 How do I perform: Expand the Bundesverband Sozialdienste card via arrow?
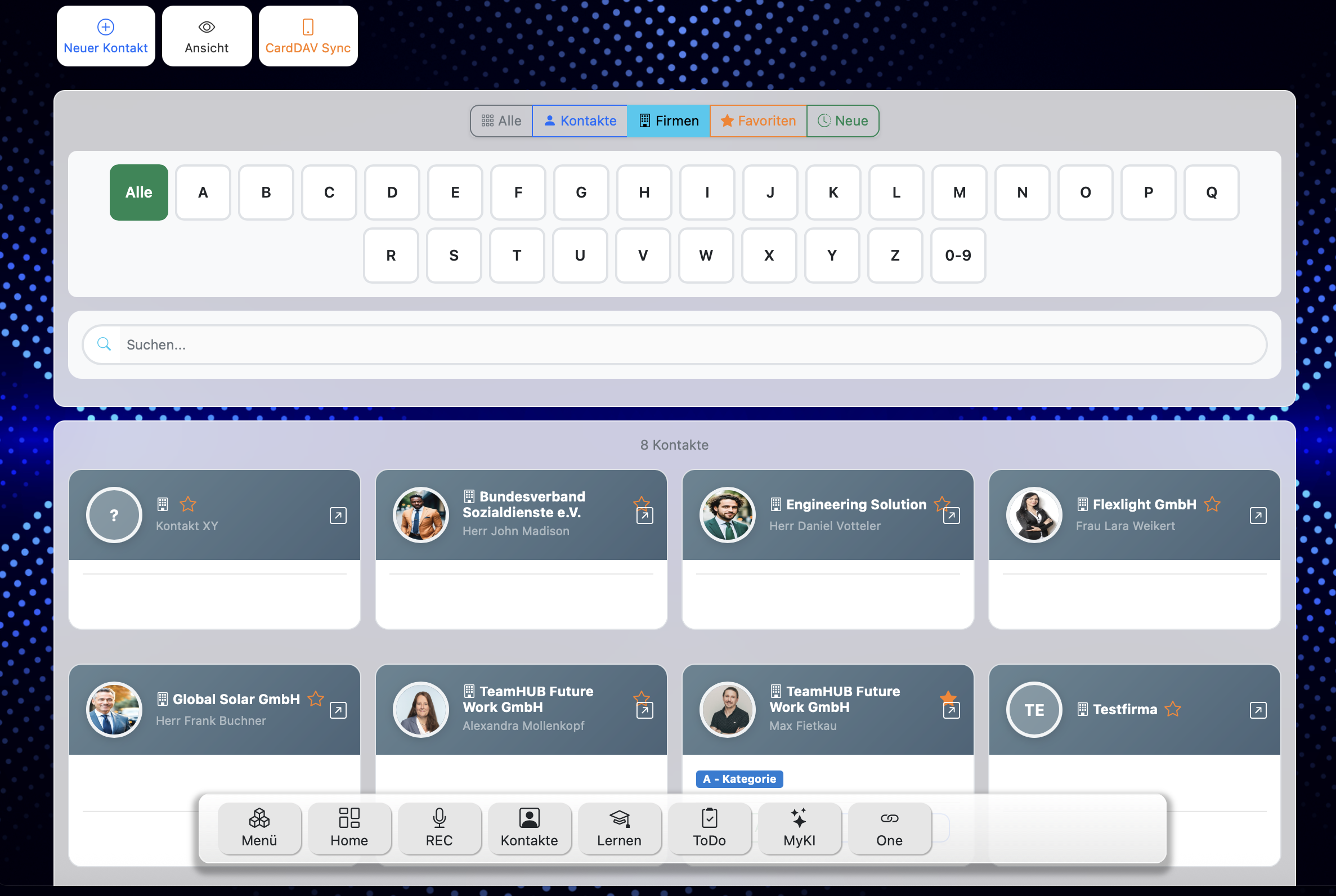[x=644, y=515]
